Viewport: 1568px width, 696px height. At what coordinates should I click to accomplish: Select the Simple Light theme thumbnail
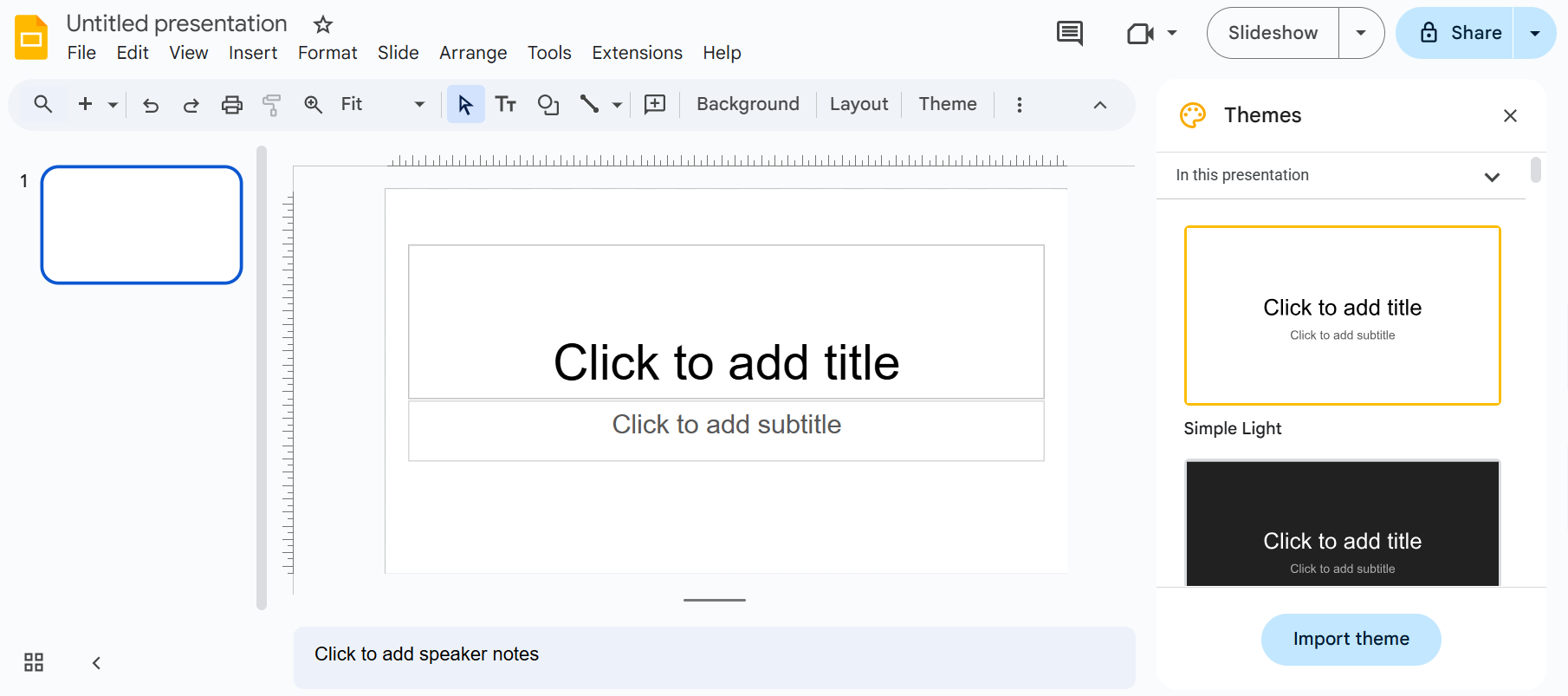coord(1342,315)
